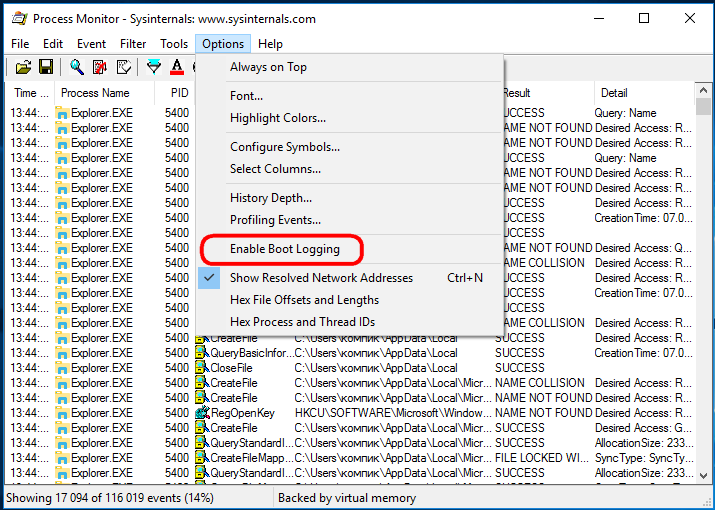Open the Help menu
The height and width of the screenshot is (510, 715).
coord(270,44)
